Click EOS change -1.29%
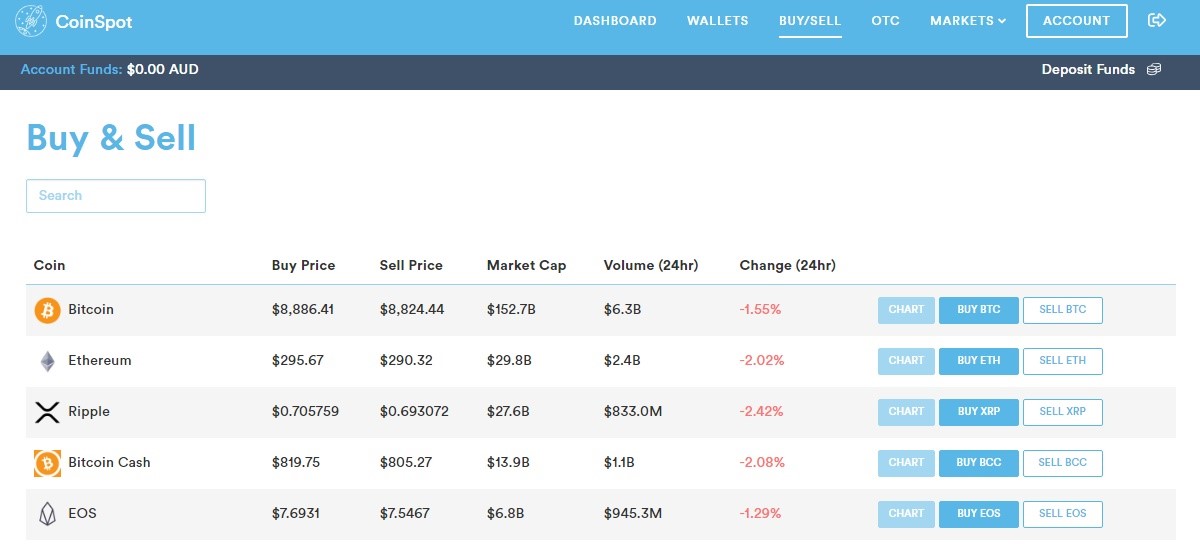This screenshot has width=1200, height=544. click(x=760, y=514)
